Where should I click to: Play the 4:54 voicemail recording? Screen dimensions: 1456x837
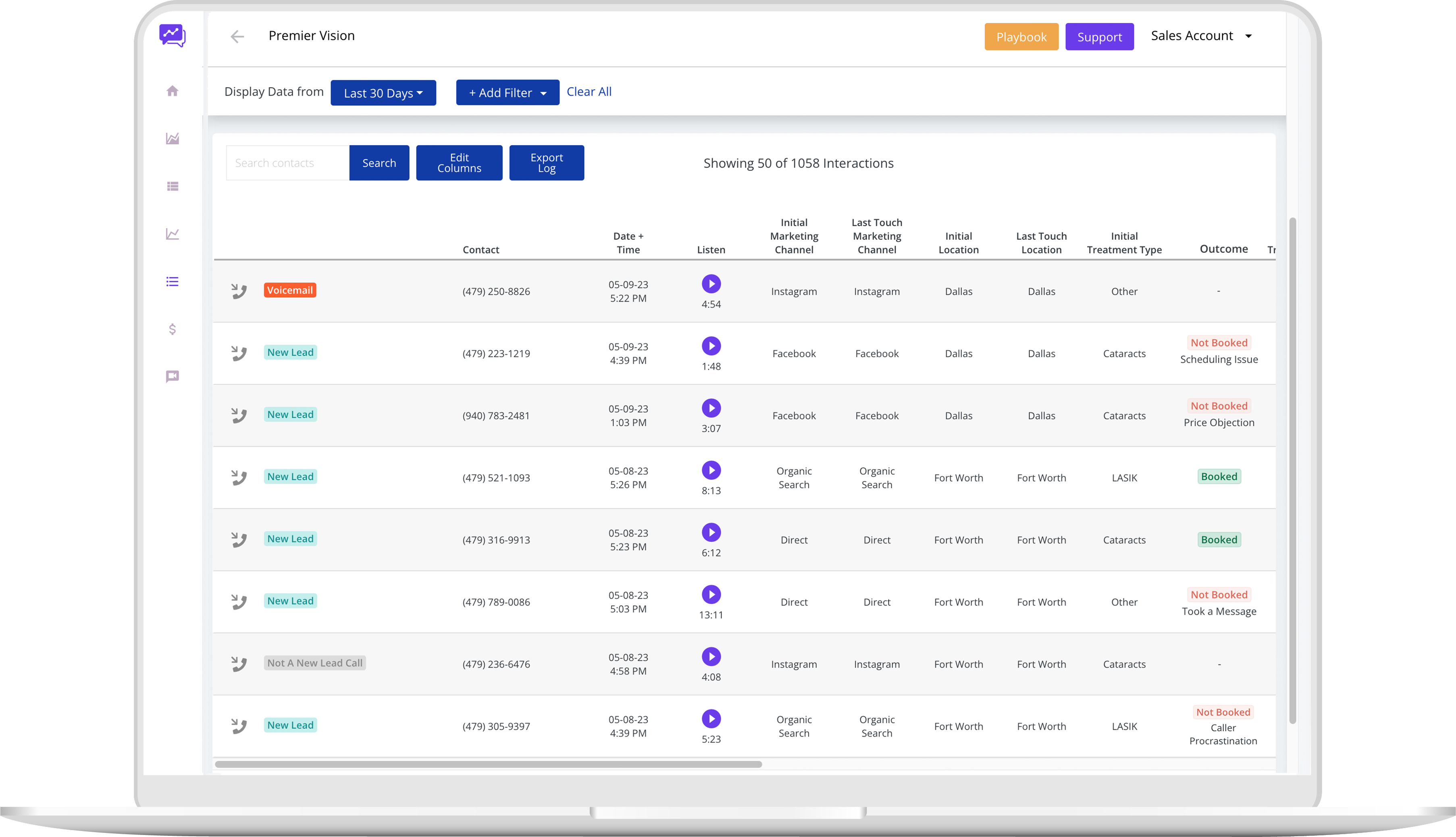(x=711, y=283)
